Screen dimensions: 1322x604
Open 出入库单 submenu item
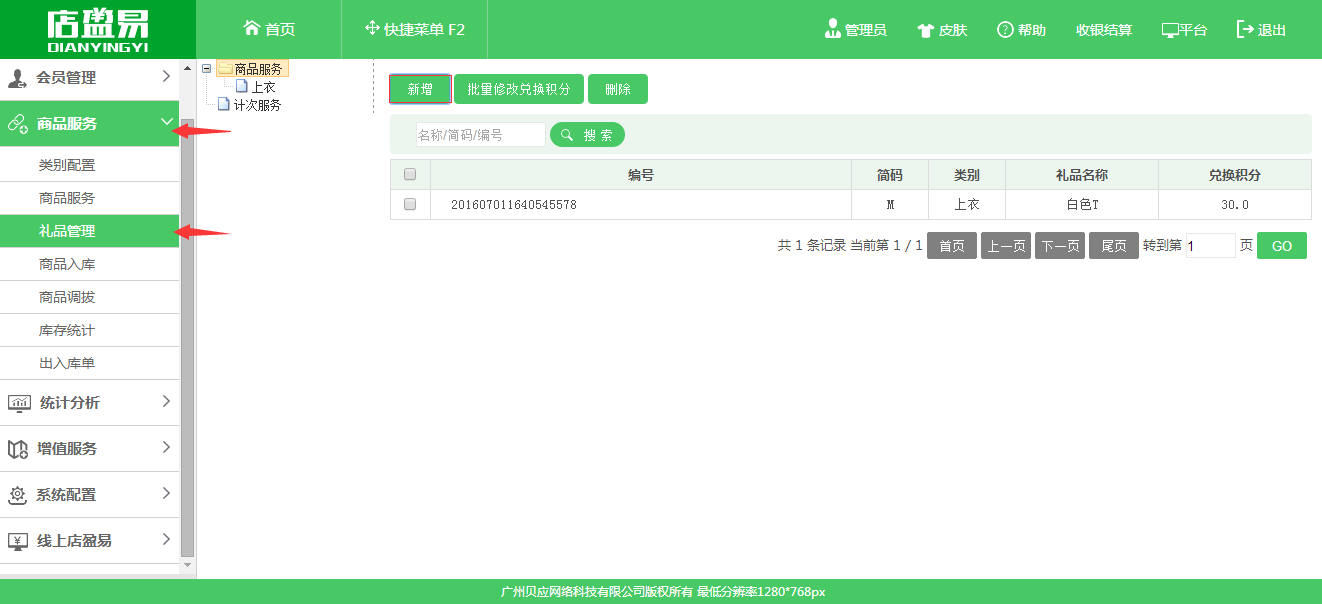click(x=90, y=363)
